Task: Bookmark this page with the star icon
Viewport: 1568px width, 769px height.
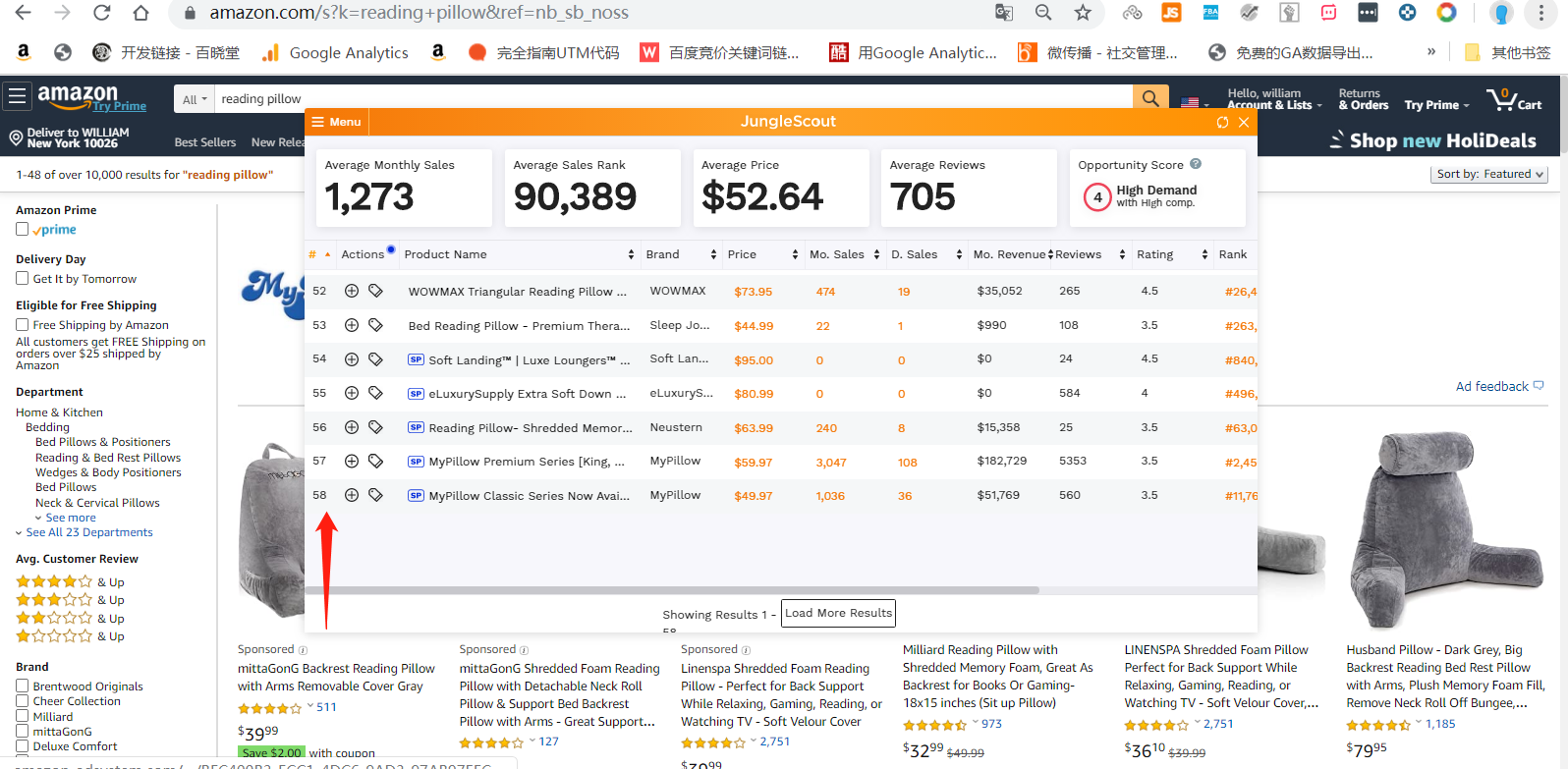Action: [1083, 13]
